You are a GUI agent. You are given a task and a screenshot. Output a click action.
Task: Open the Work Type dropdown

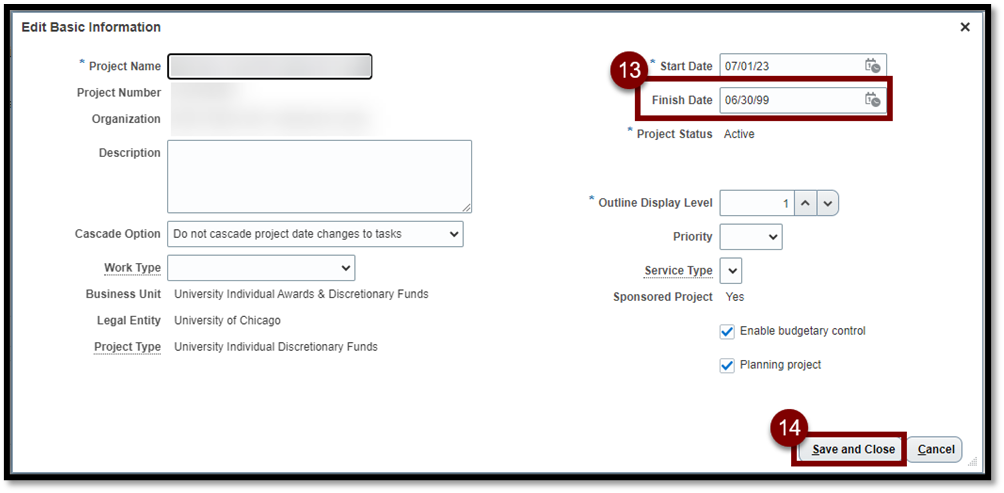[261, 268]
